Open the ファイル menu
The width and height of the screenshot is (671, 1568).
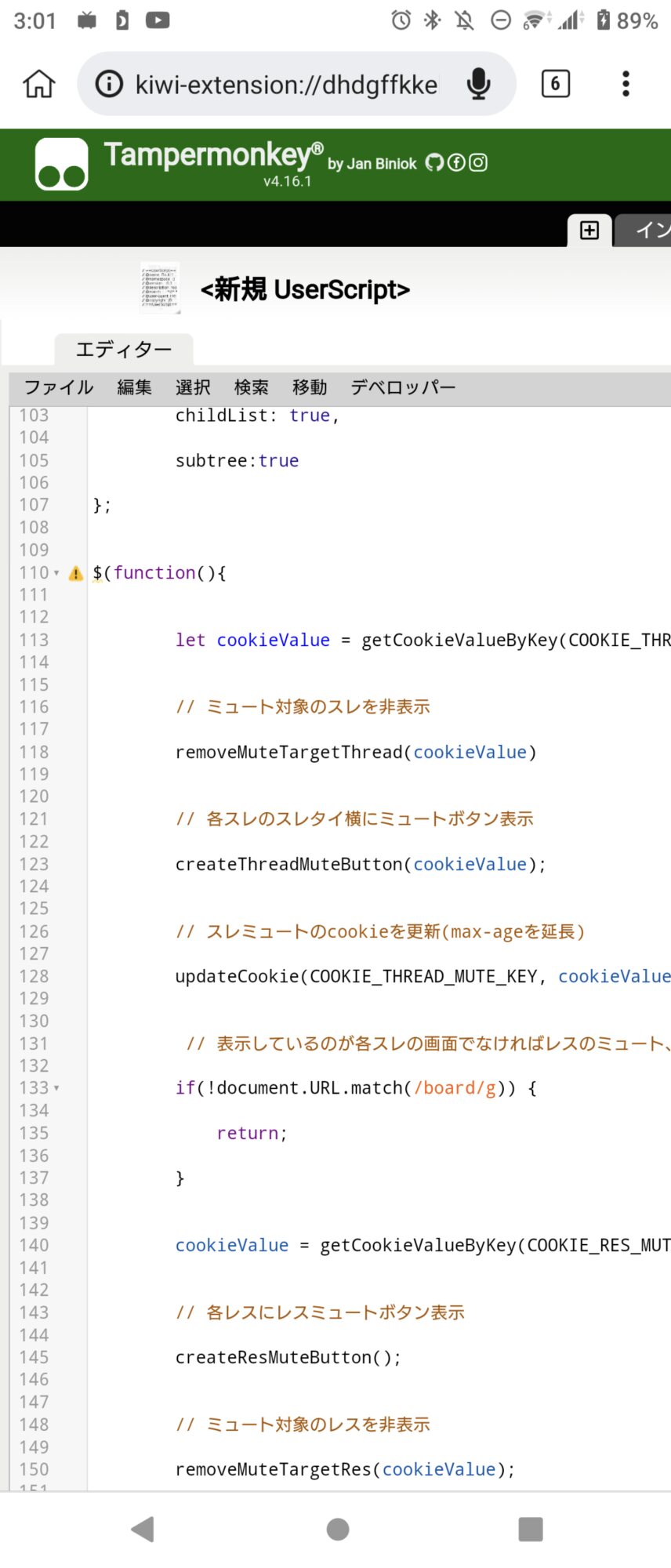click(x=59, y=387)
